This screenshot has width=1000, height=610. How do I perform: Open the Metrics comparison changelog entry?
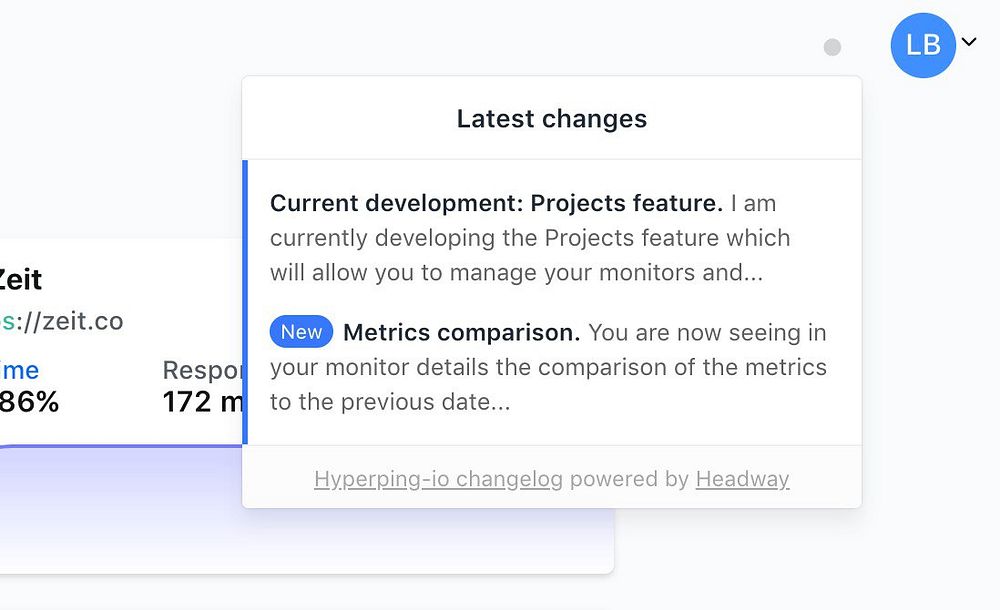(x=461, y=332)
